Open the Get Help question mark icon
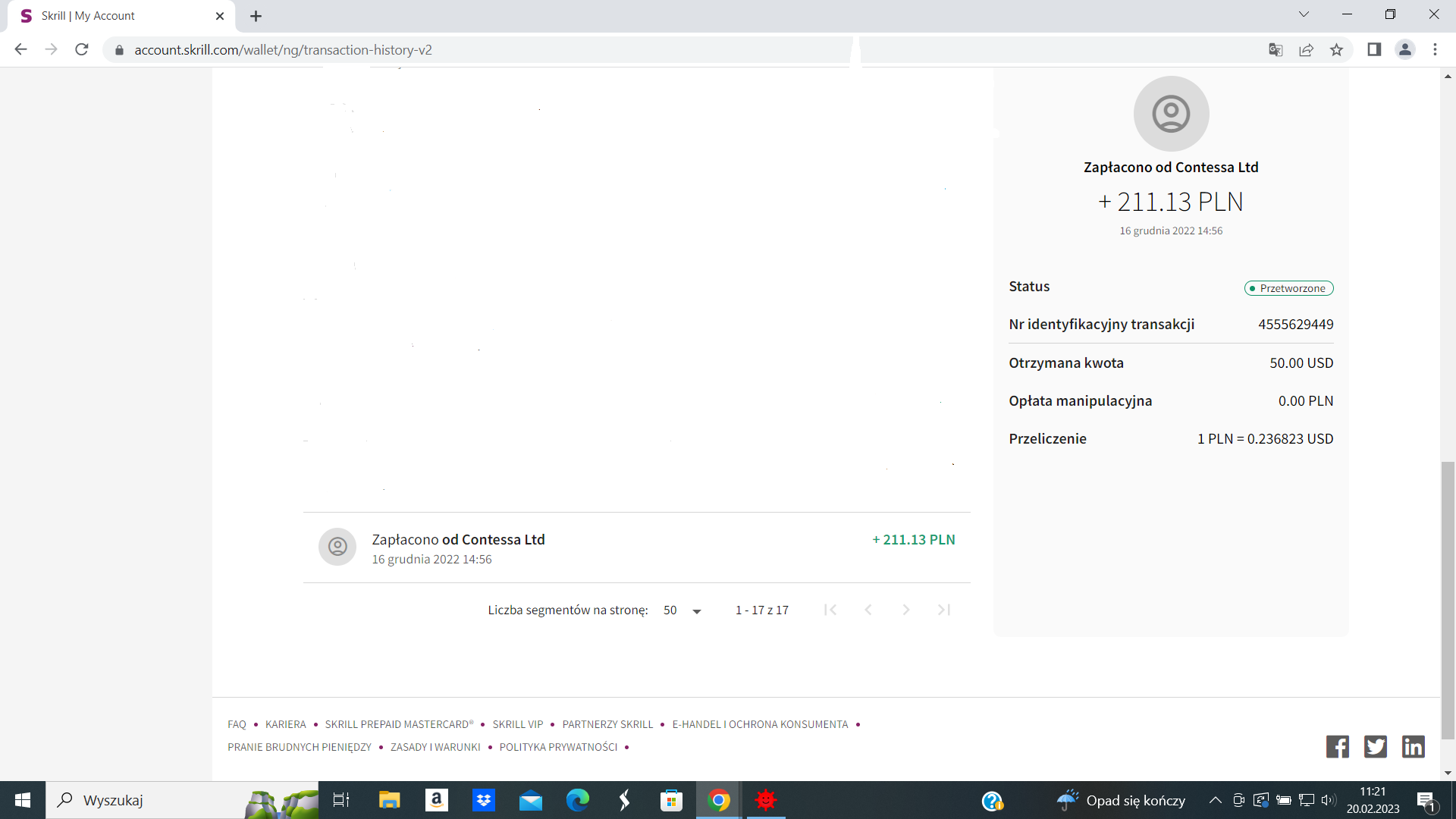The width and height of the screenshot is (1456, 819). [993, 801]
